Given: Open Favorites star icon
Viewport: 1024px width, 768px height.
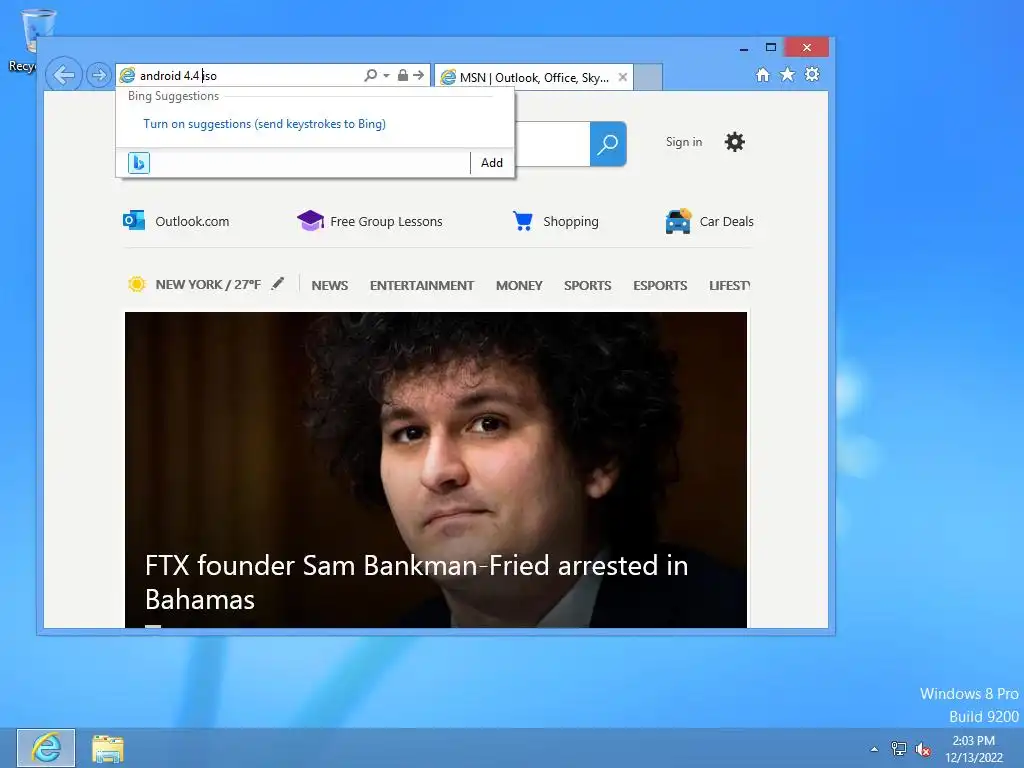Looking at the screenshot, I should [788, 74].
